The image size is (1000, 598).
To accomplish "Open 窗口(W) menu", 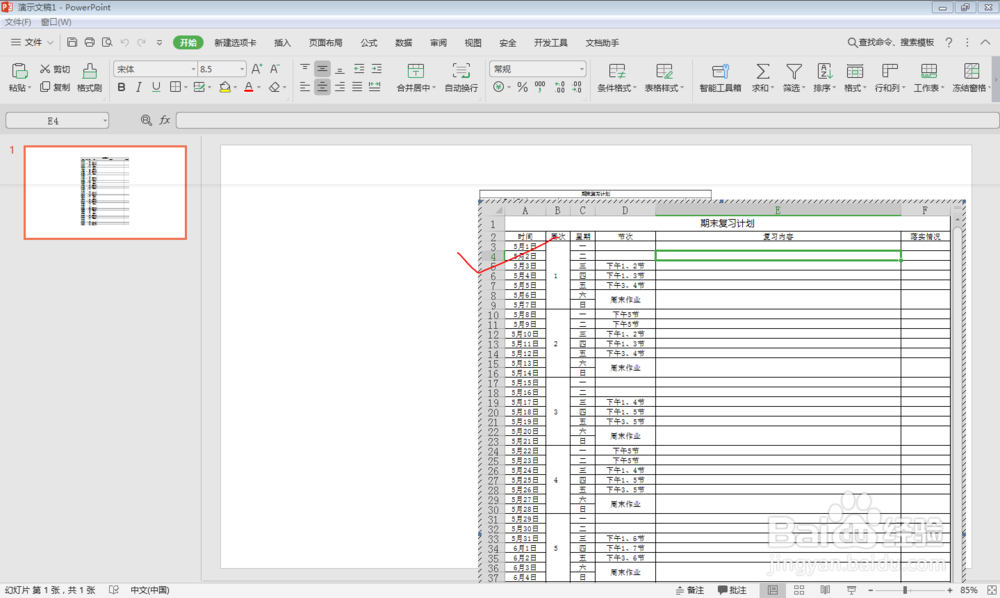I will tap(56, 22).
